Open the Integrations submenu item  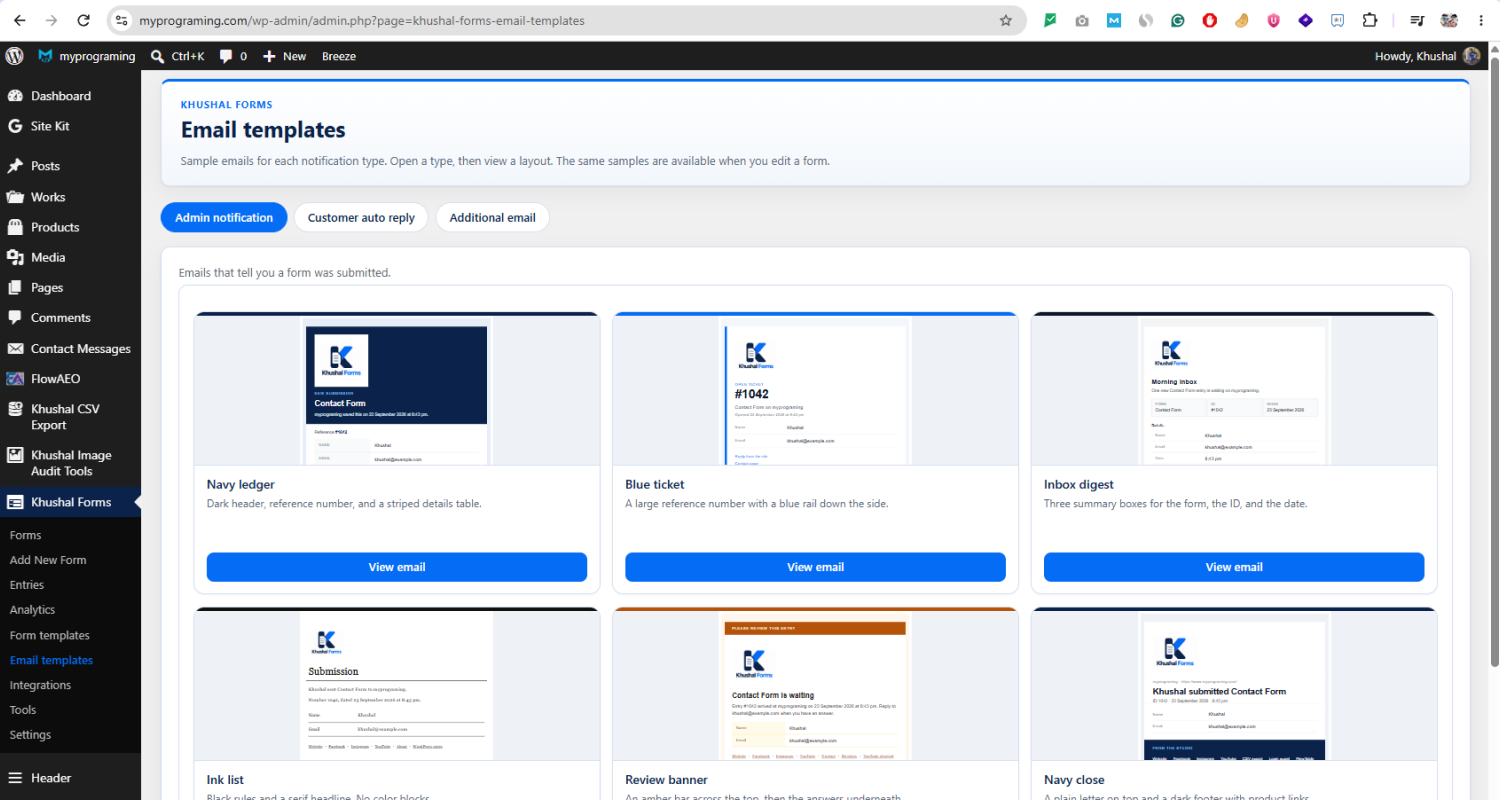click(40, 685)
